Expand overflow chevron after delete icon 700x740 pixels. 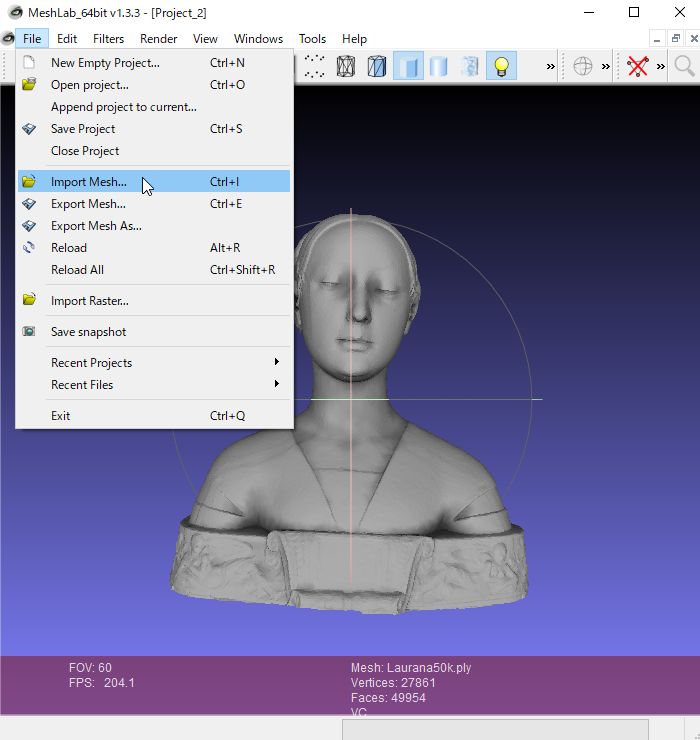pos(661,67)
